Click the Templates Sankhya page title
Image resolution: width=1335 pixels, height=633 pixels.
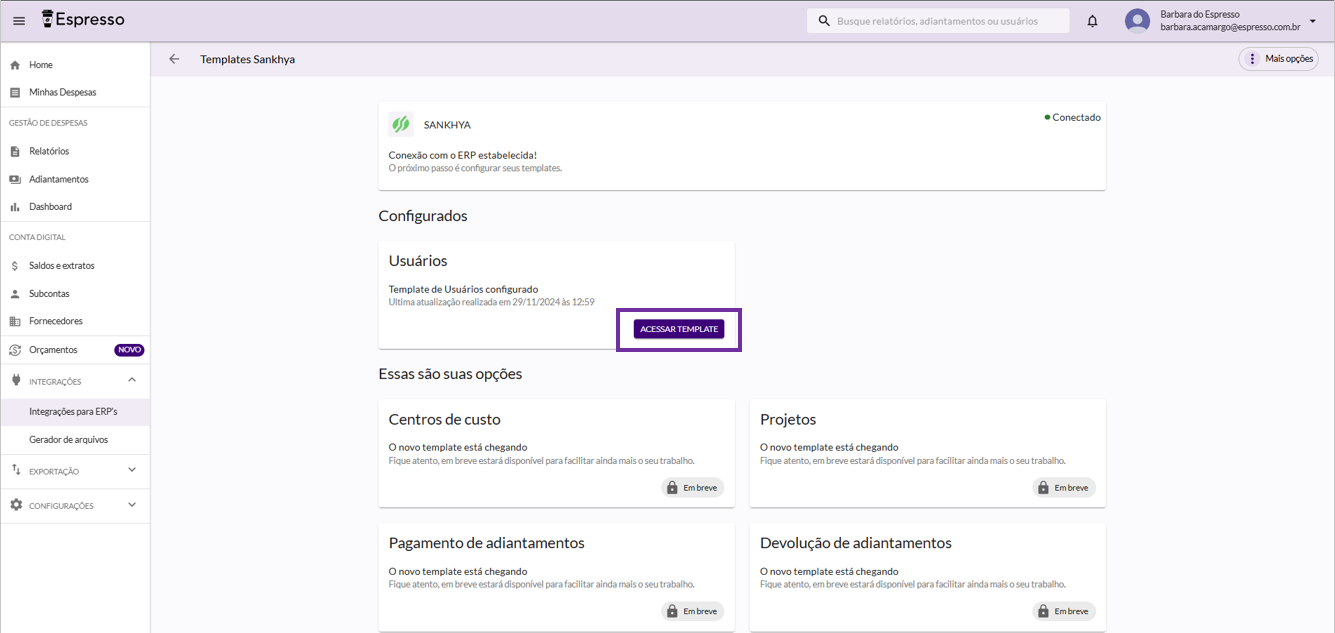click(247, 60)
